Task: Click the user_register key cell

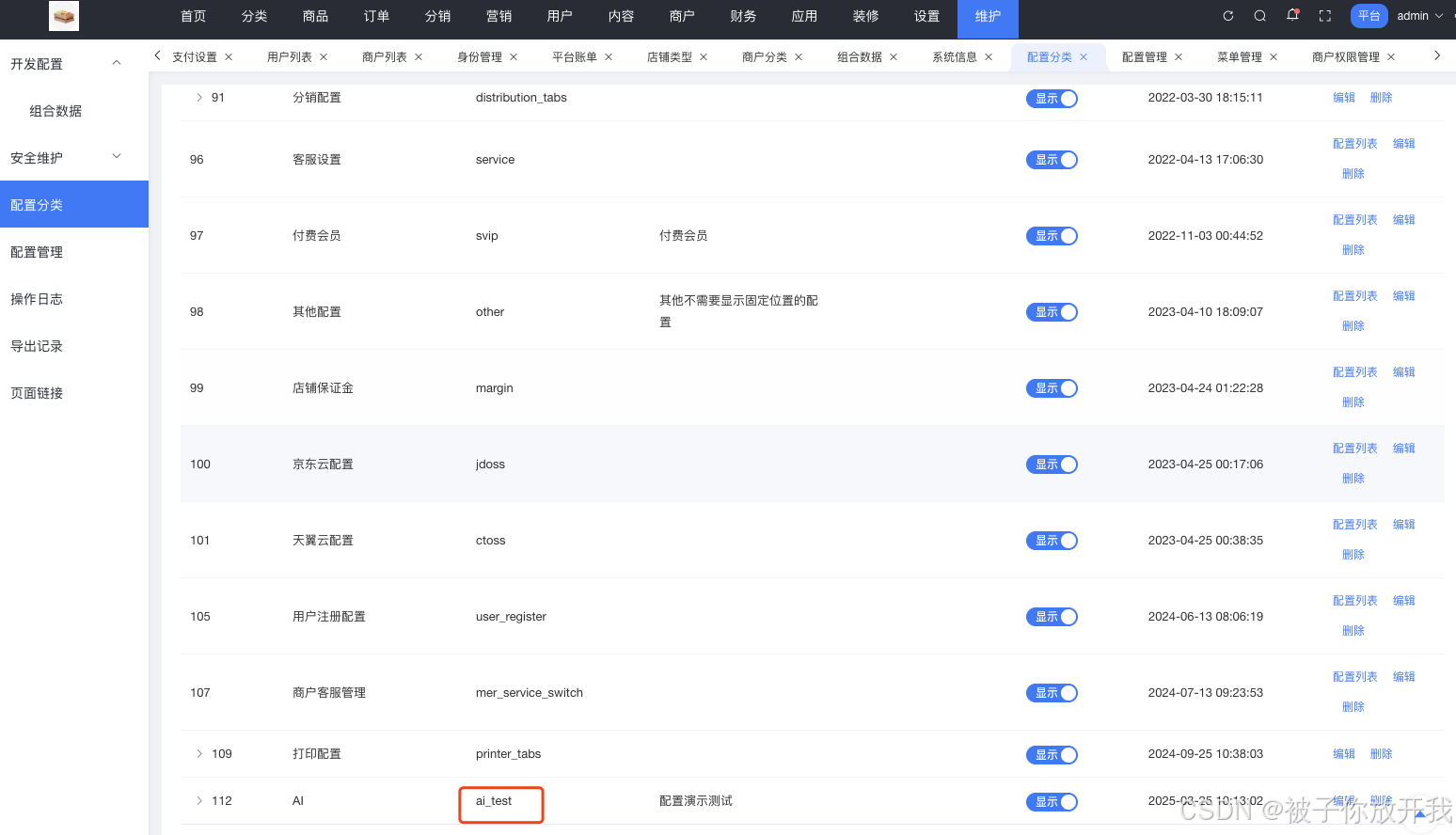Action: point(511,617)
